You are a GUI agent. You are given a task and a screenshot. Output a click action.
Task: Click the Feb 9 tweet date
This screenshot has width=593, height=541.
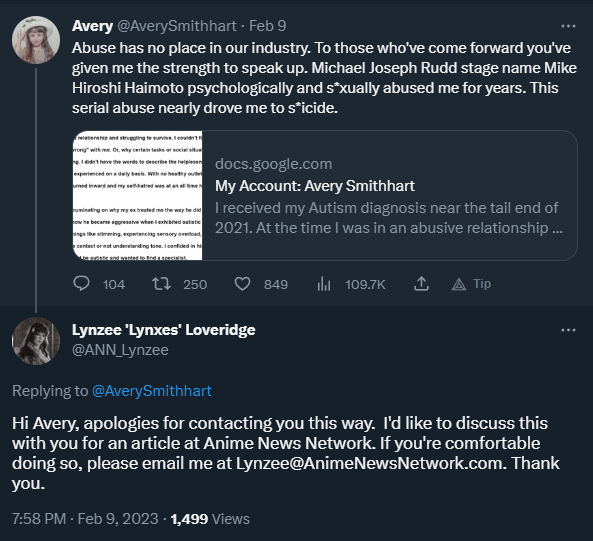click(x=267, y=26)
